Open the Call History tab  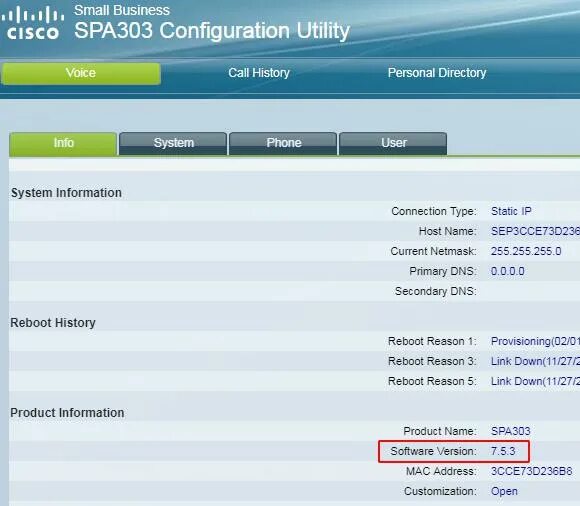[x=259, y=73]
